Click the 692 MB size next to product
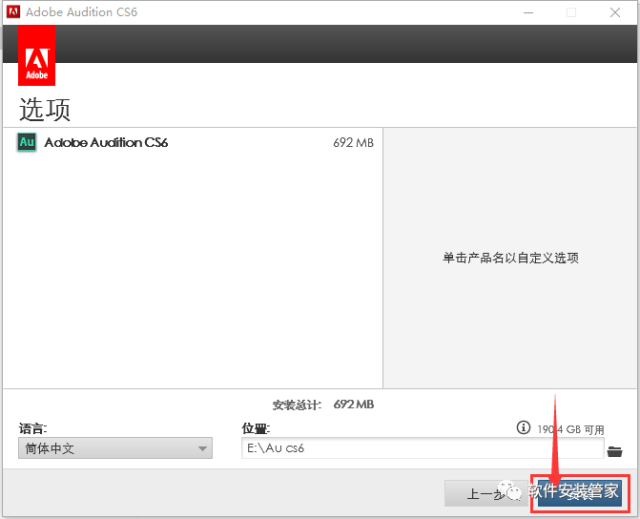 tap(353, 142)
